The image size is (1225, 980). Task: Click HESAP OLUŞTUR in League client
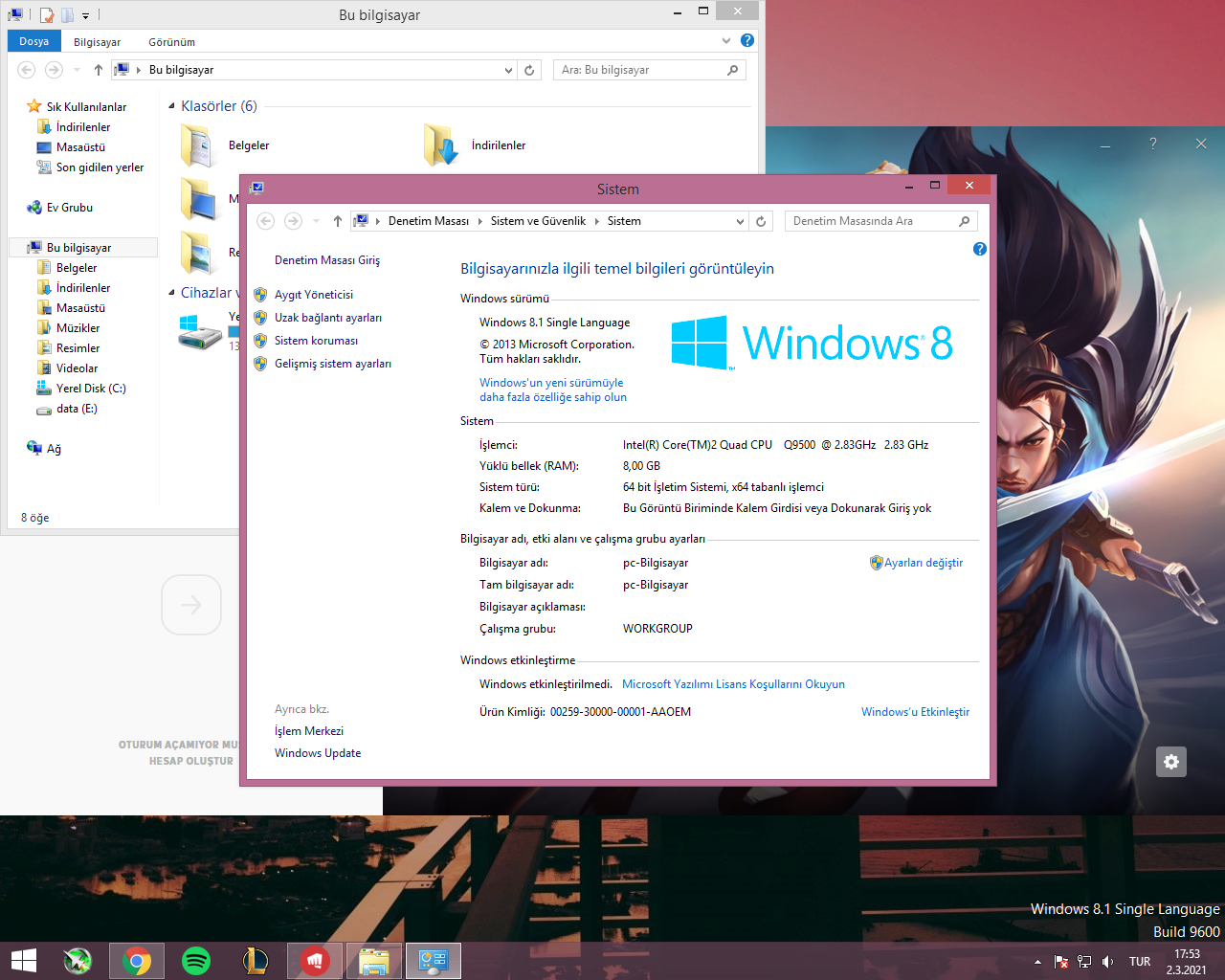(191, 761)
